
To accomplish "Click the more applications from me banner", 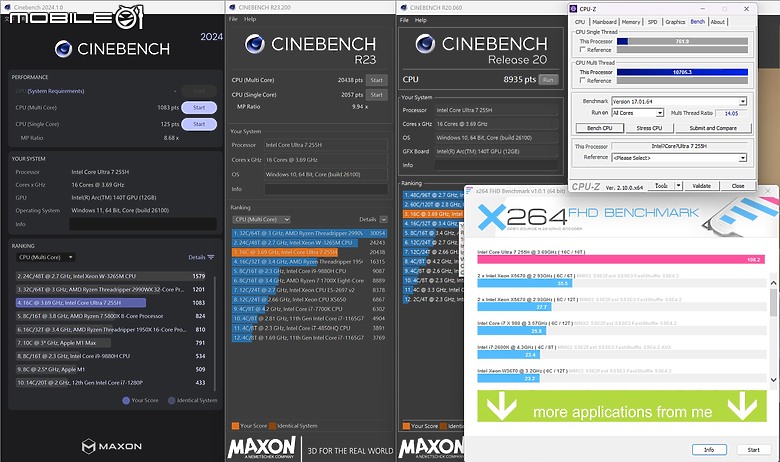I will pyautogui.click(x=622, y=406).
